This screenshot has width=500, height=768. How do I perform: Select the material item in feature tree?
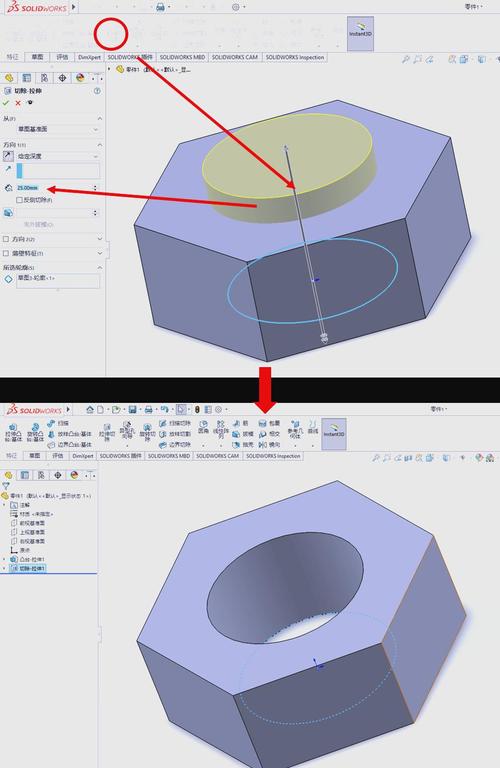(x=32, y=514)
